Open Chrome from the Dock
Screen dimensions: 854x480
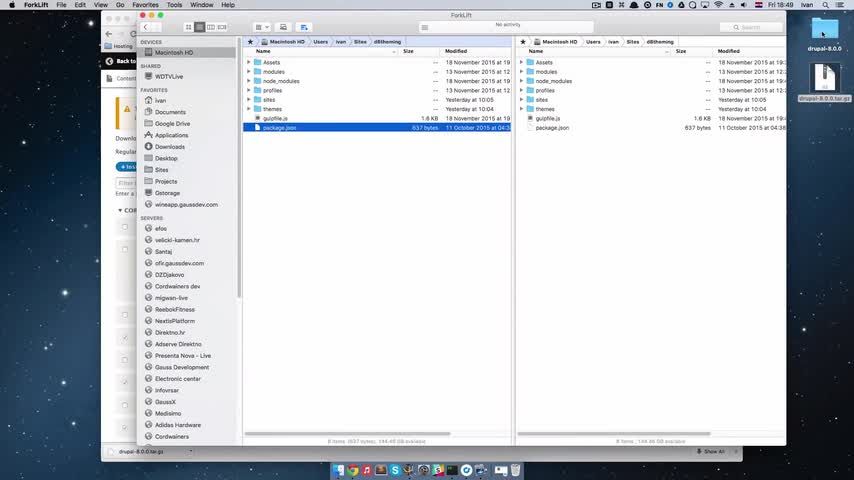353,470
